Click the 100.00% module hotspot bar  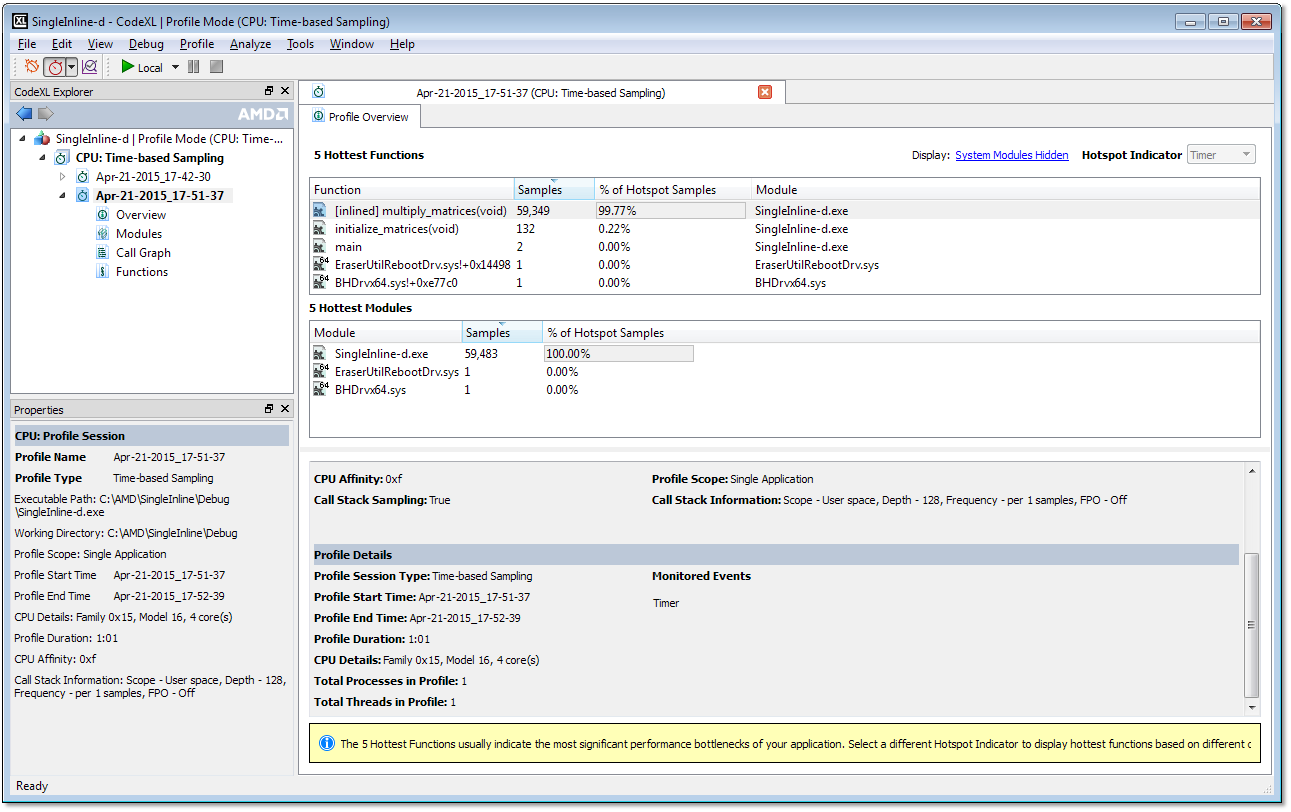click(x=618, y=354)
